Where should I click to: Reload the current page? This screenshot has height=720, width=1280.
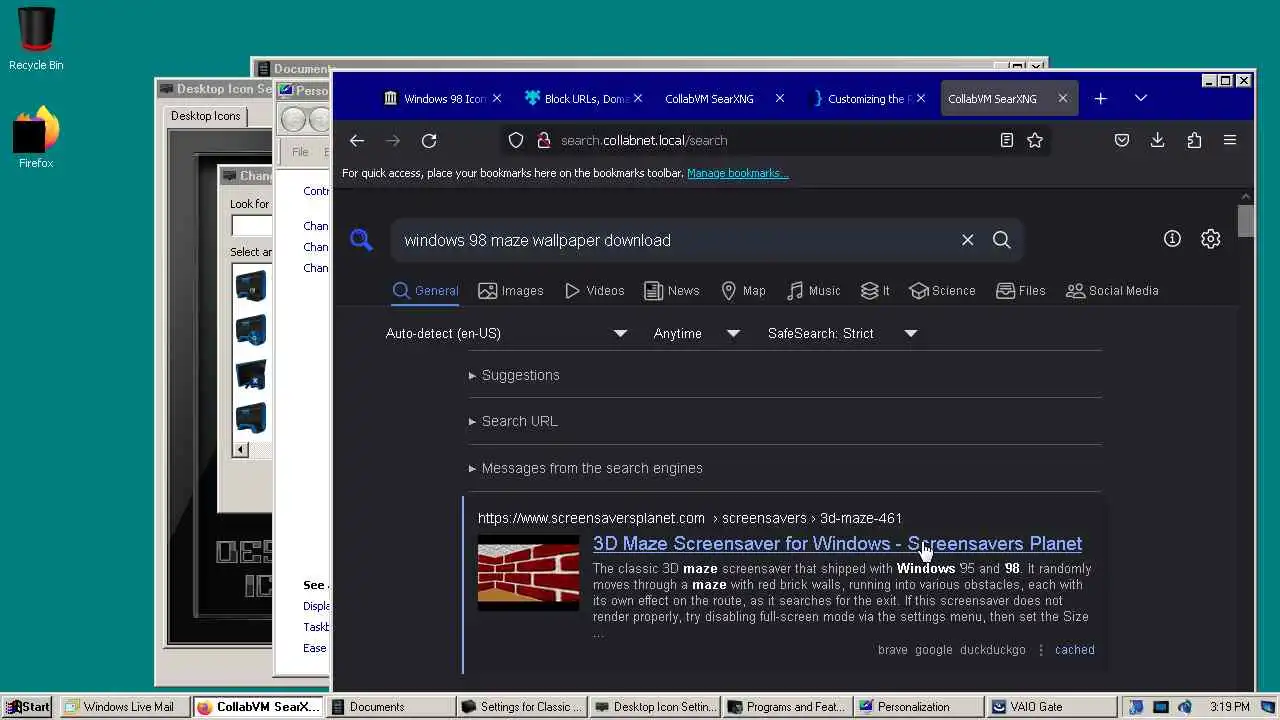(429, 141)
